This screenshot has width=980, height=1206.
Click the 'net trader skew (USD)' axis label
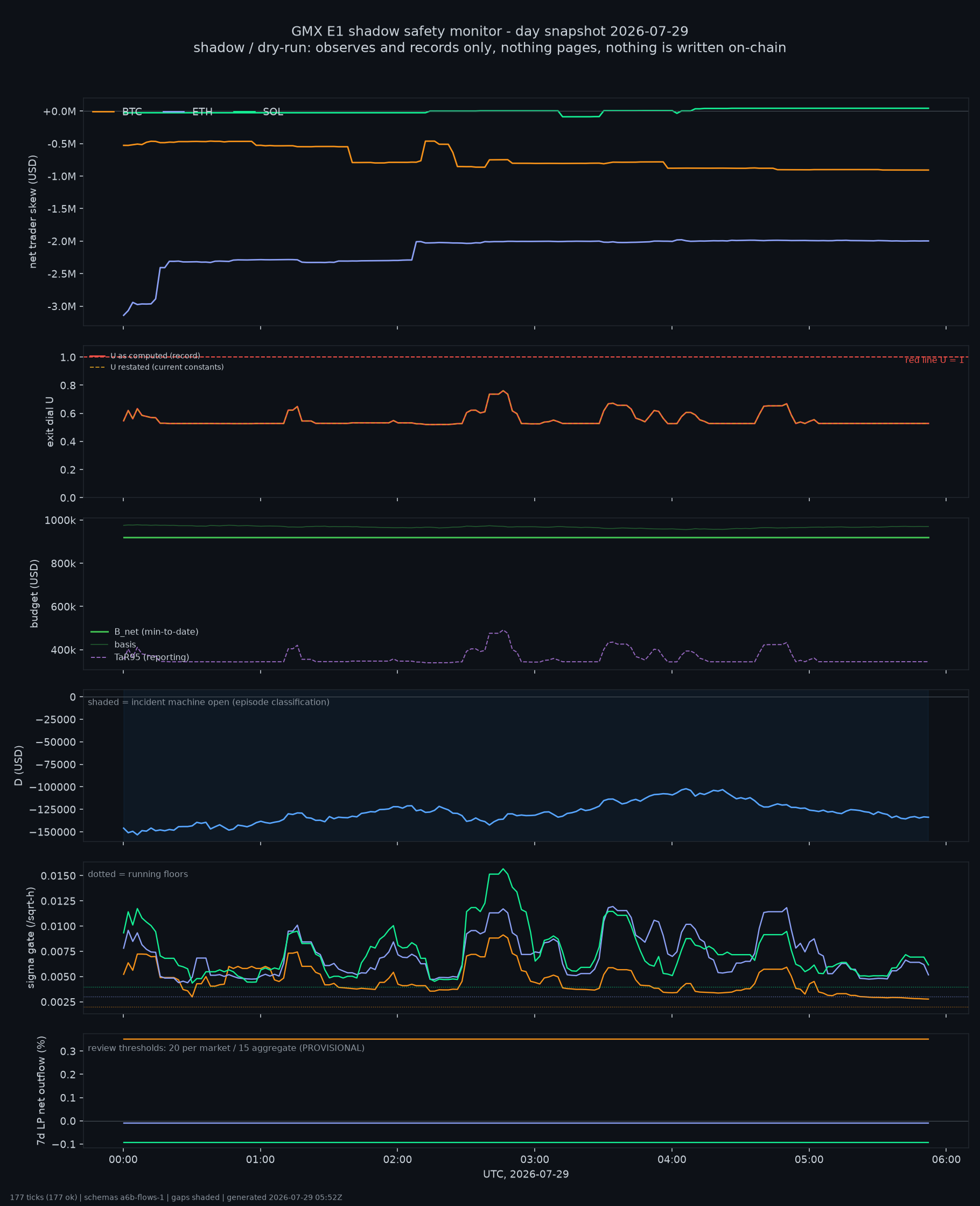(33, 212)
